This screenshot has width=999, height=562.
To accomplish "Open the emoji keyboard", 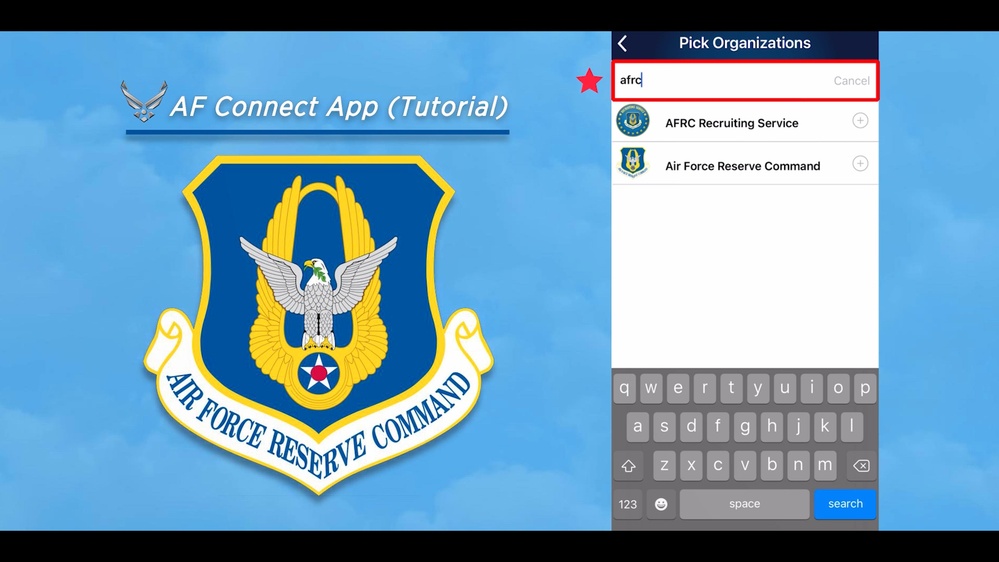I will [x=661, y=505].
